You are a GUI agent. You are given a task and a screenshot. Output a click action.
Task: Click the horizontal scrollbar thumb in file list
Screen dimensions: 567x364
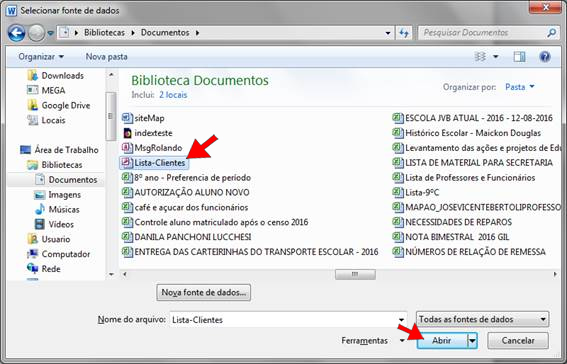point(355,274)
